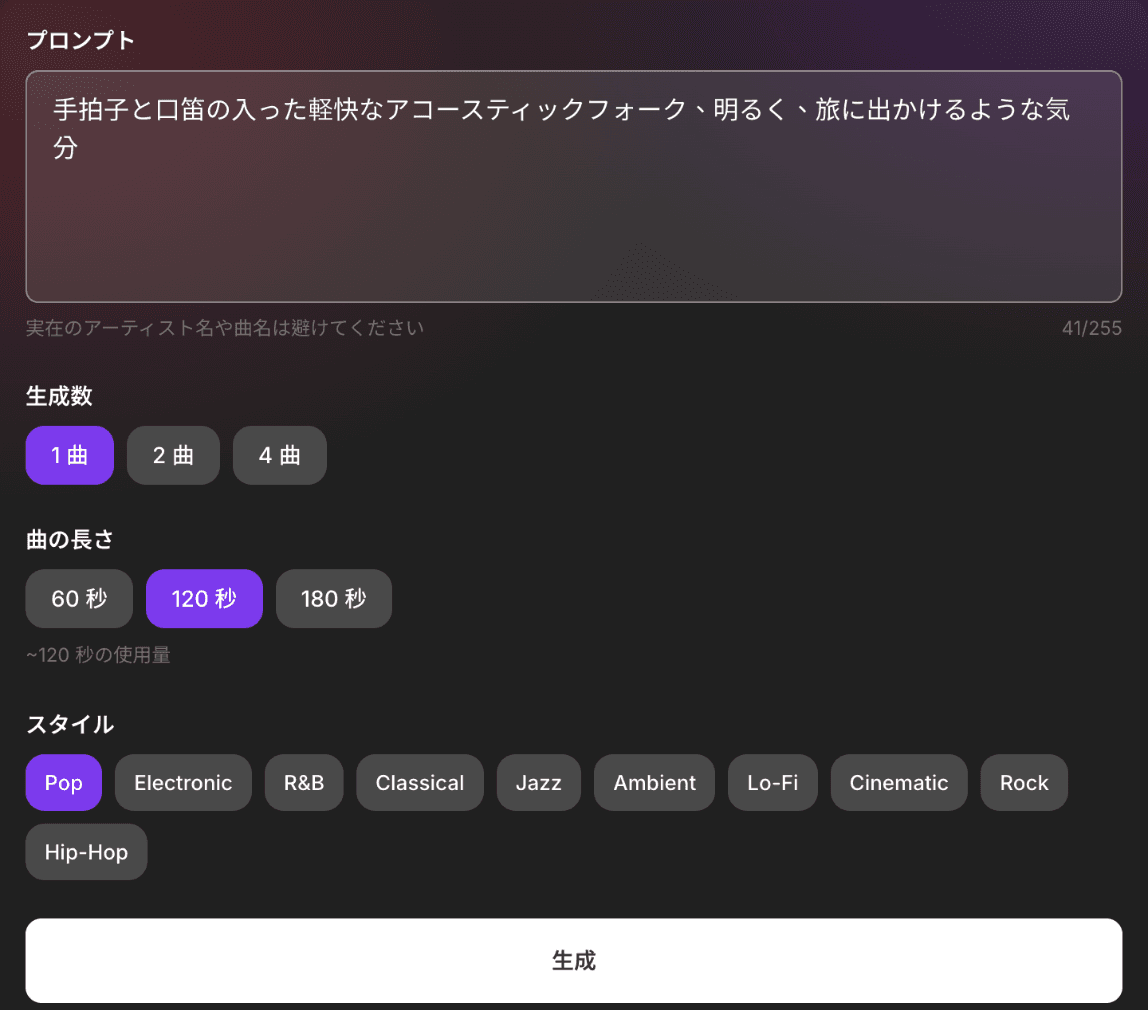
Task: Select 2 曲 generation count
Action: tap(174, 455)
